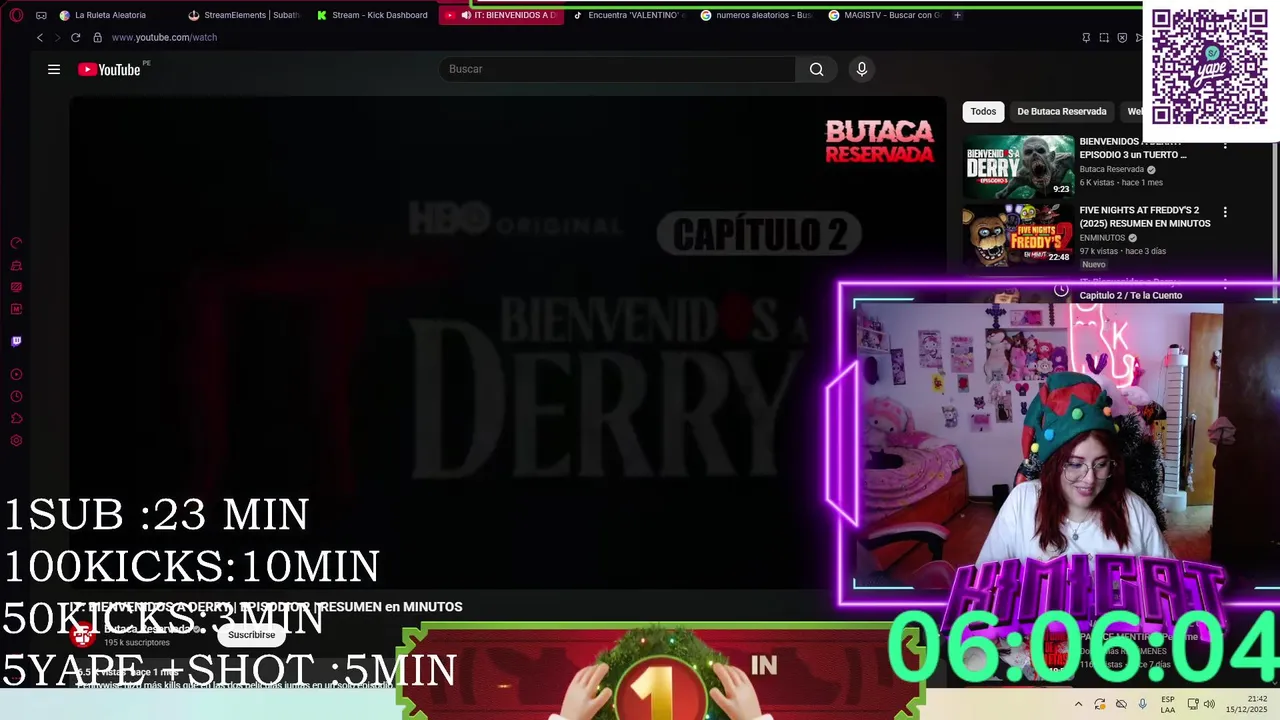Open the EPISODIO 3 un TUERTO video title
The image size is (1280, 720).
1133,148
